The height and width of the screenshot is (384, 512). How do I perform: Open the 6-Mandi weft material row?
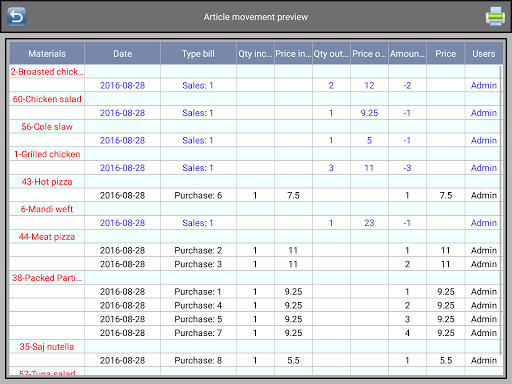coord(255,209)
